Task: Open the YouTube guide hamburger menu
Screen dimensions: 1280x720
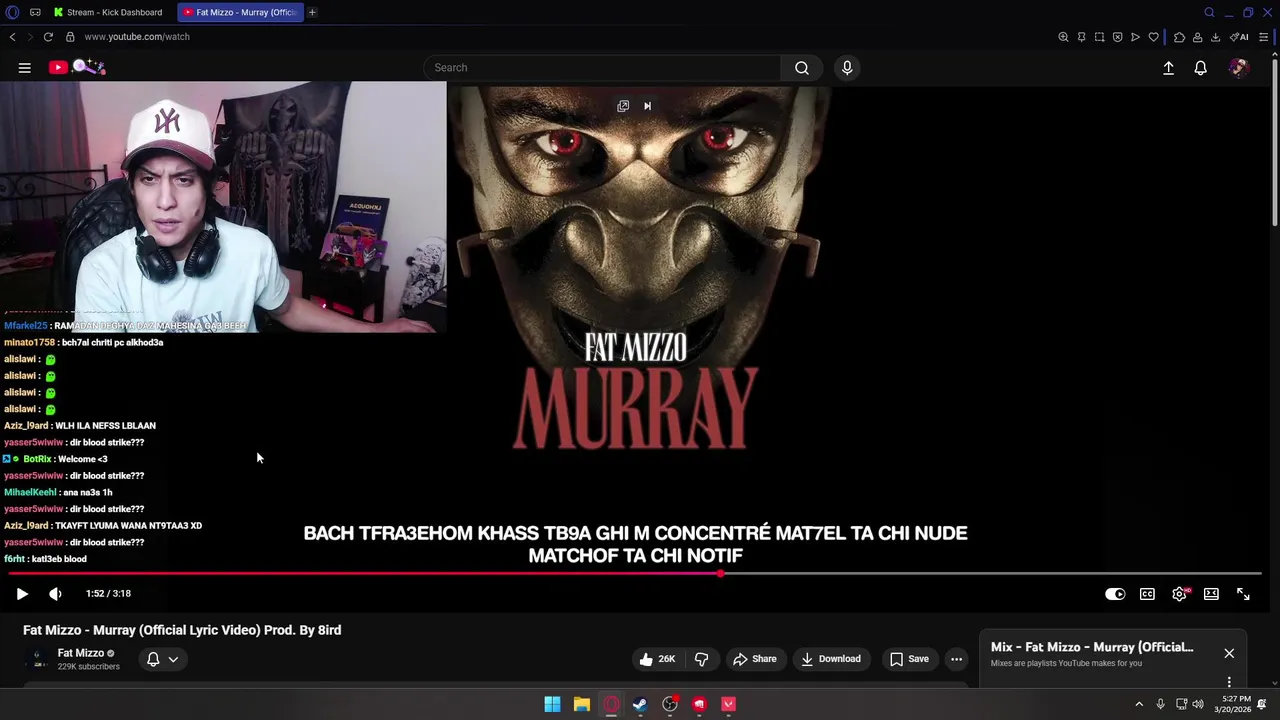Action: [x=24, y=68]
